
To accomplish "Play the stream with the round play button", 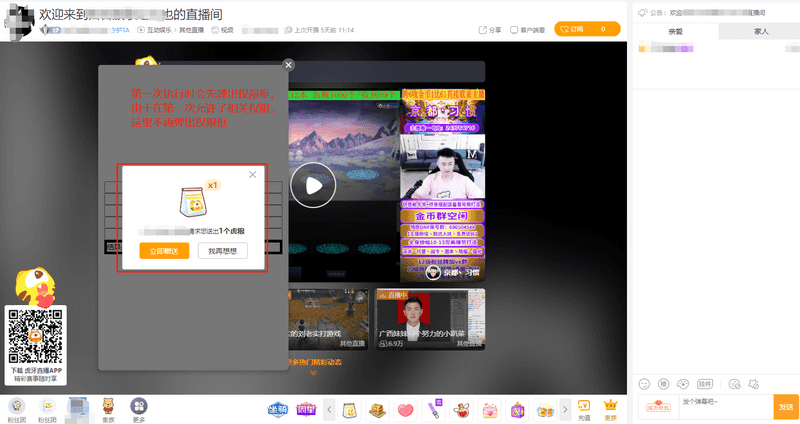I will pos(313,186).
